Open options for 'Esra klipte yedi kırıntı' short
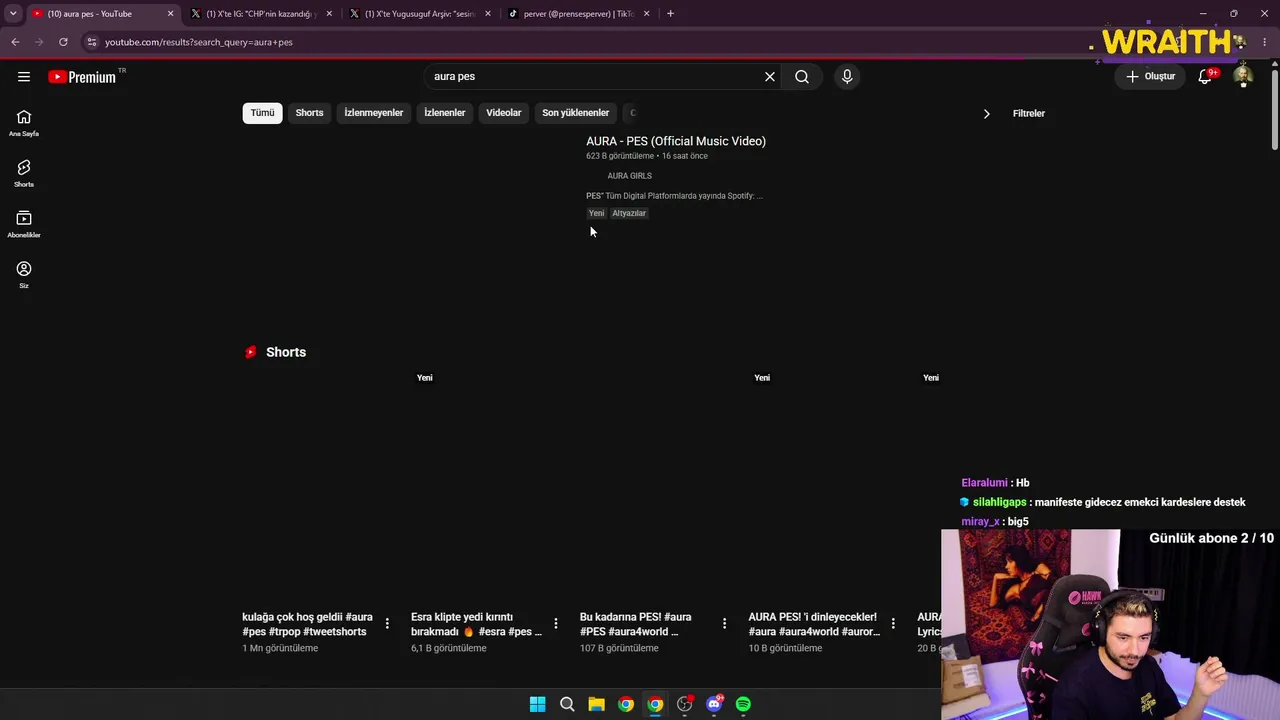 (556, 624)
